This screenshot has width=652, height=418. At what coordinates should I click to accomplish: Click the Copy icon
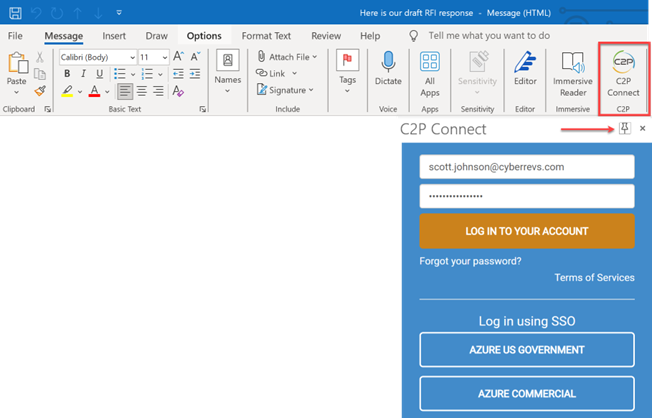click(40, 74)
